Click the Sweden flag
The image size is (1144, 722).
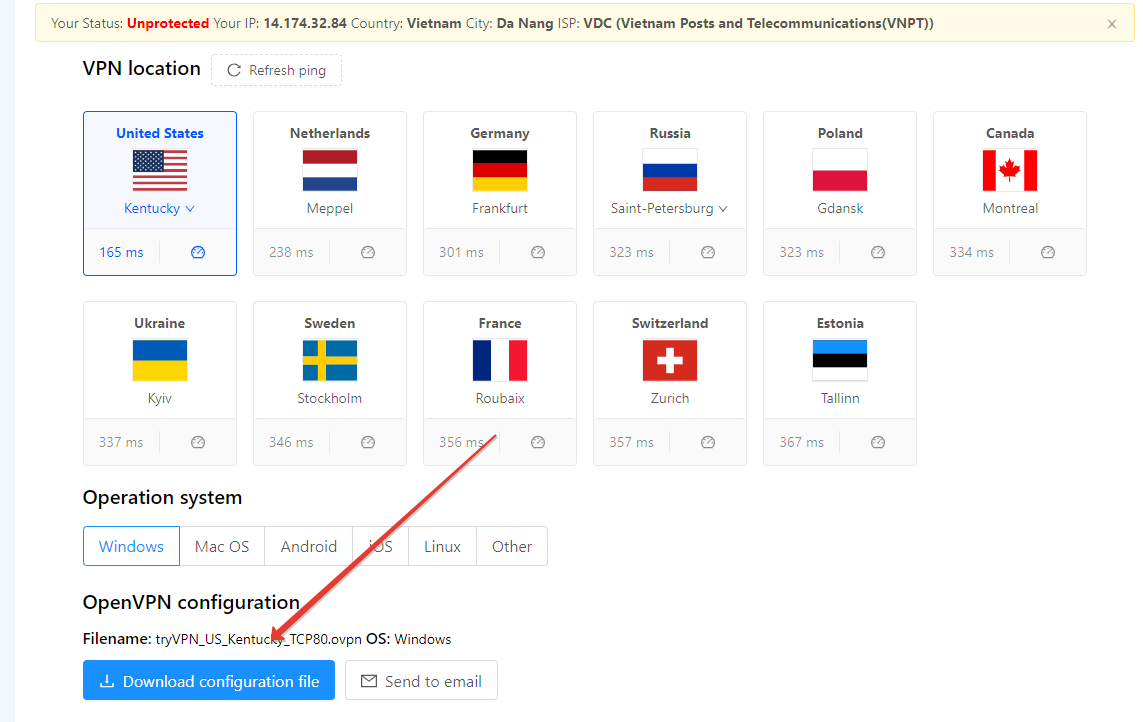(x=330, y=360)
